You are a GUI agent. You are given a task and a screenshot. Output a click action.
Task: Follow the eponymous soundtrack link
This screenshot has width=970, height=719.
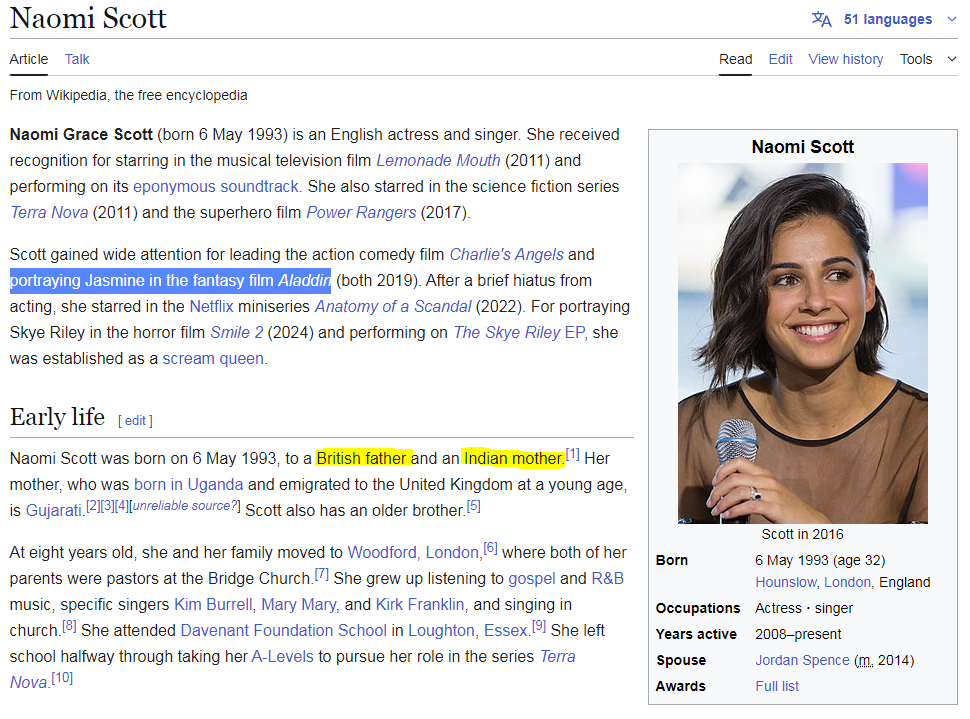(x=216, y=186)
